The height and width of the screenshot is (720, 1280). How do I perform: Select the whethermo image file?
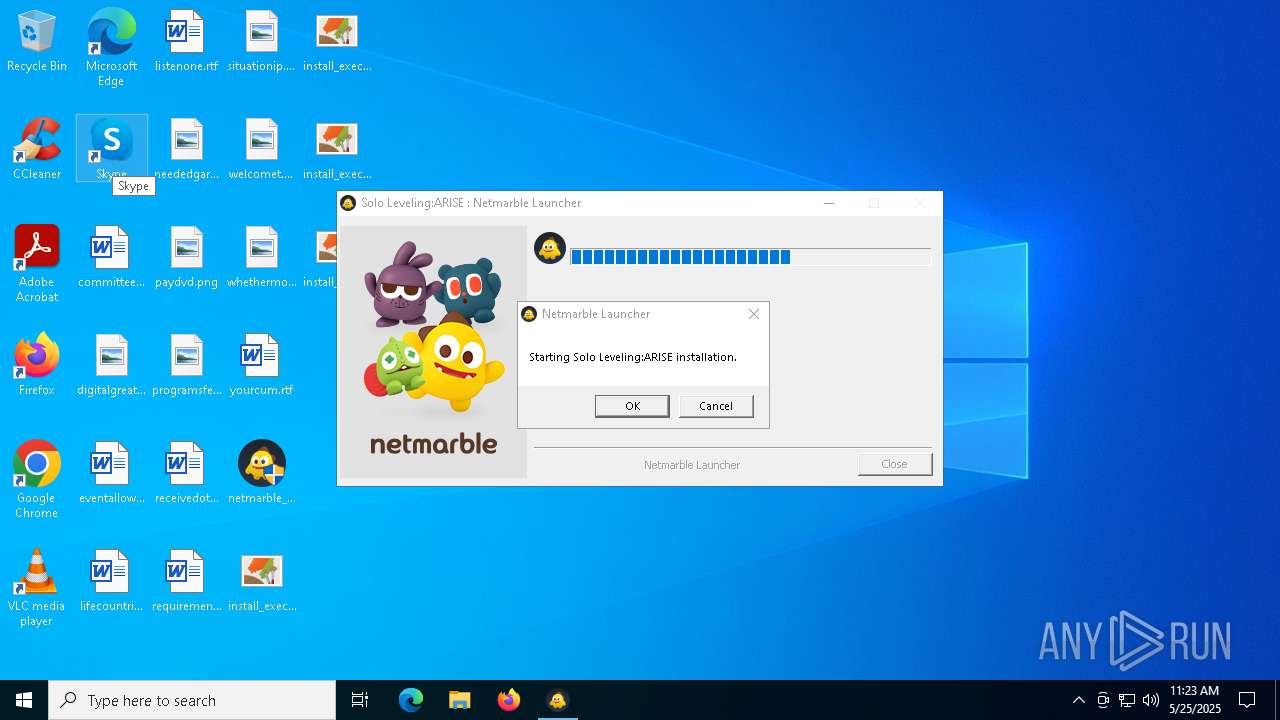point(261,258)
